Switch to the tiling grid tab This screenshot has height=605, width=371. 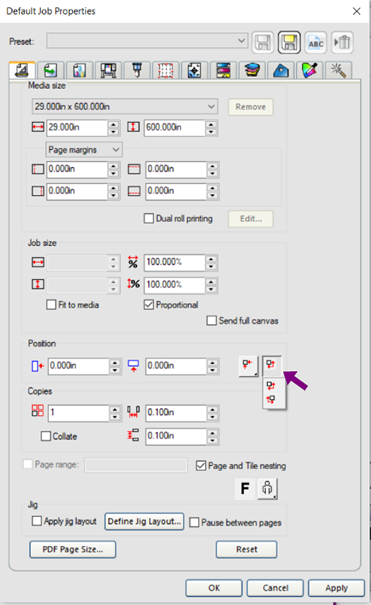(165, 71)
